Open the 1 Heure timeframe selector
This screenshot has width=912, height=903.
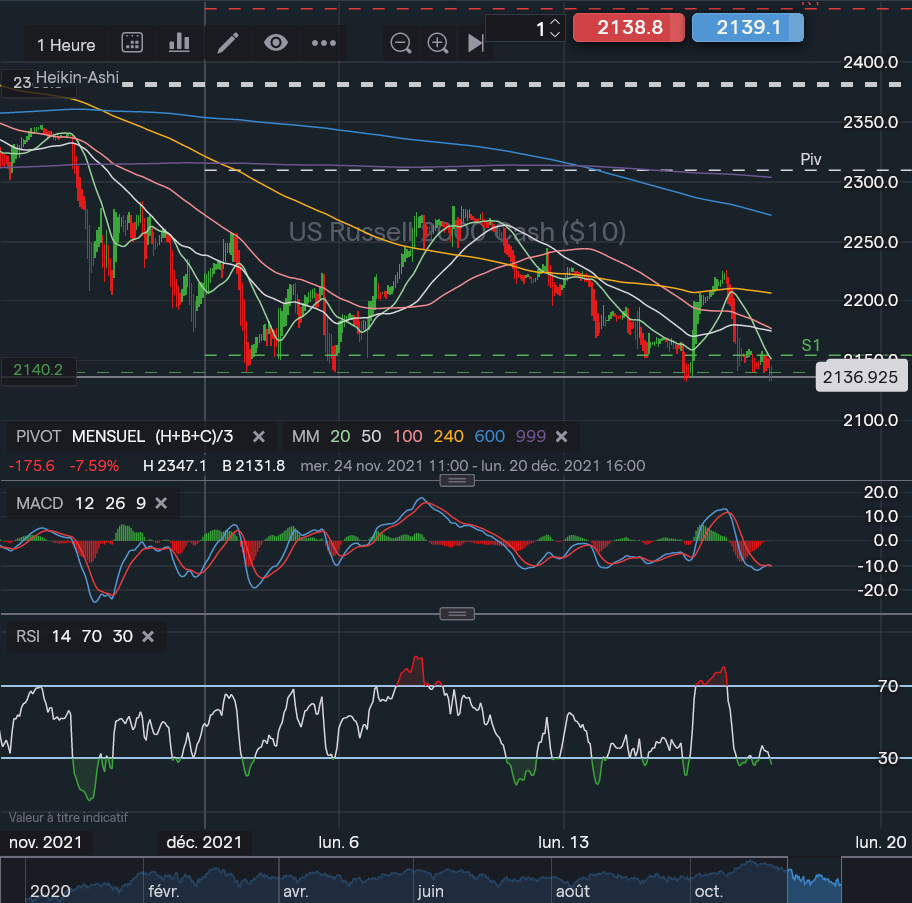tap(66, 45)
